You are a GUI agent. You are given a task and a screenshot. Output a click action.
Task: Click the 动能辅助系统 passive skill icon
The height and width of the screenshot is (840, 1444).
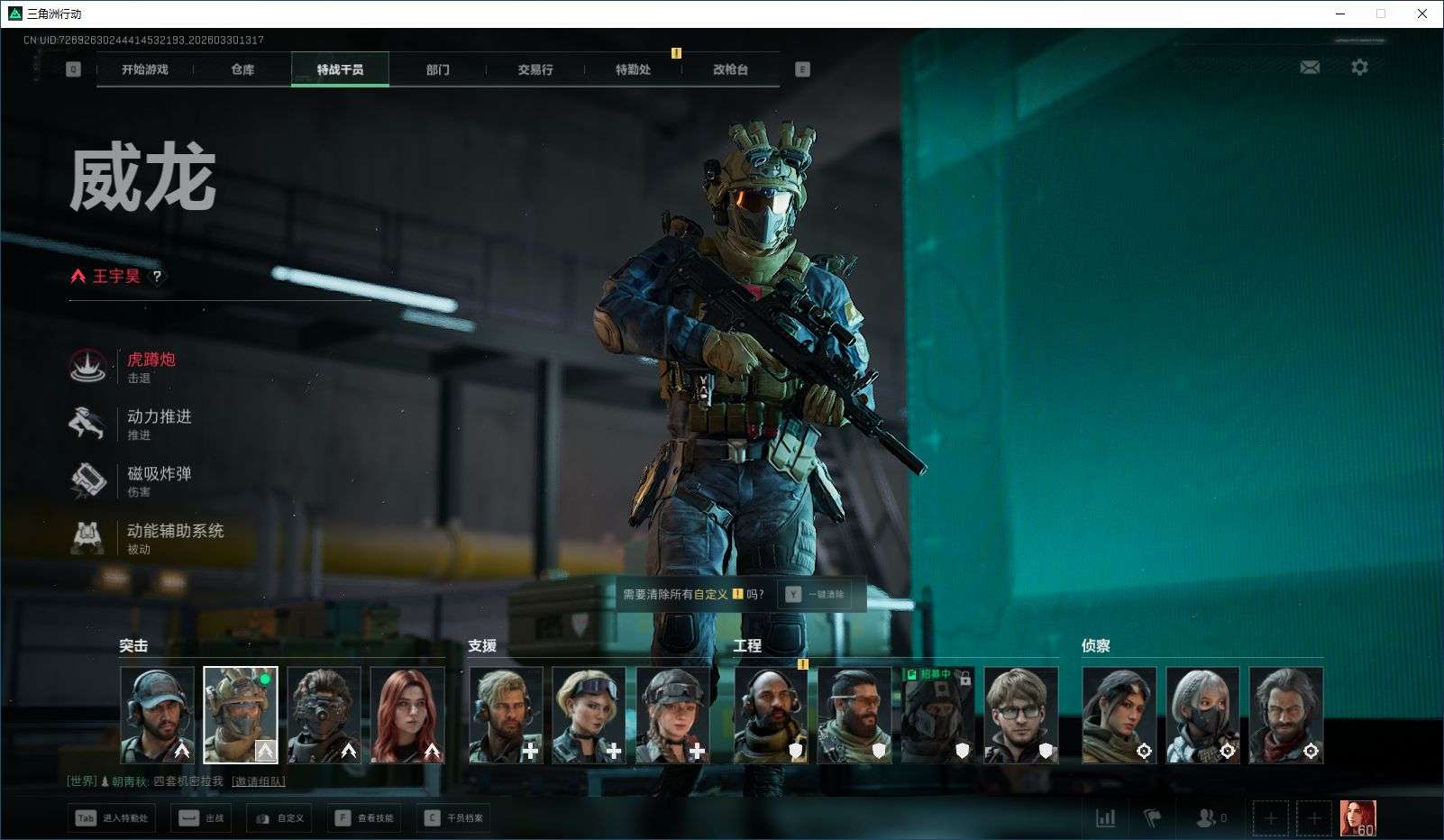click(87, 537)
